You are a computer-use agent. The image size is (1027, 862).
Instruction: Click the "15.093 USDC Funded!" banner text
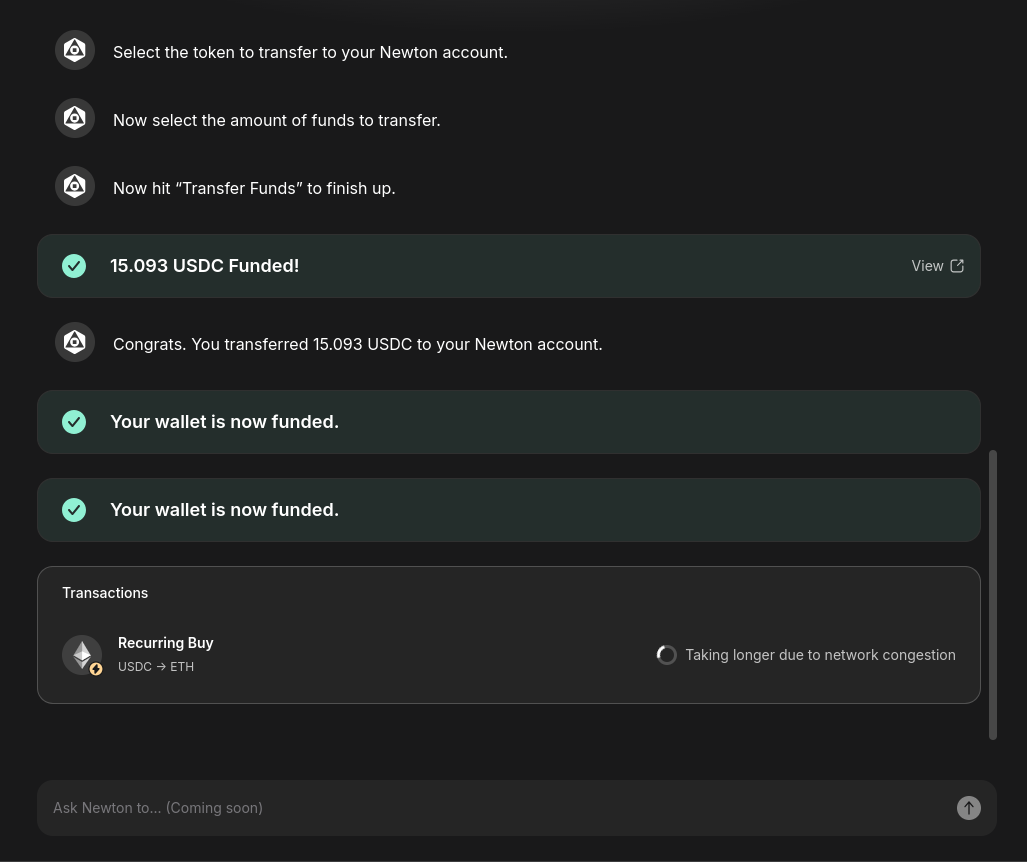204,266
